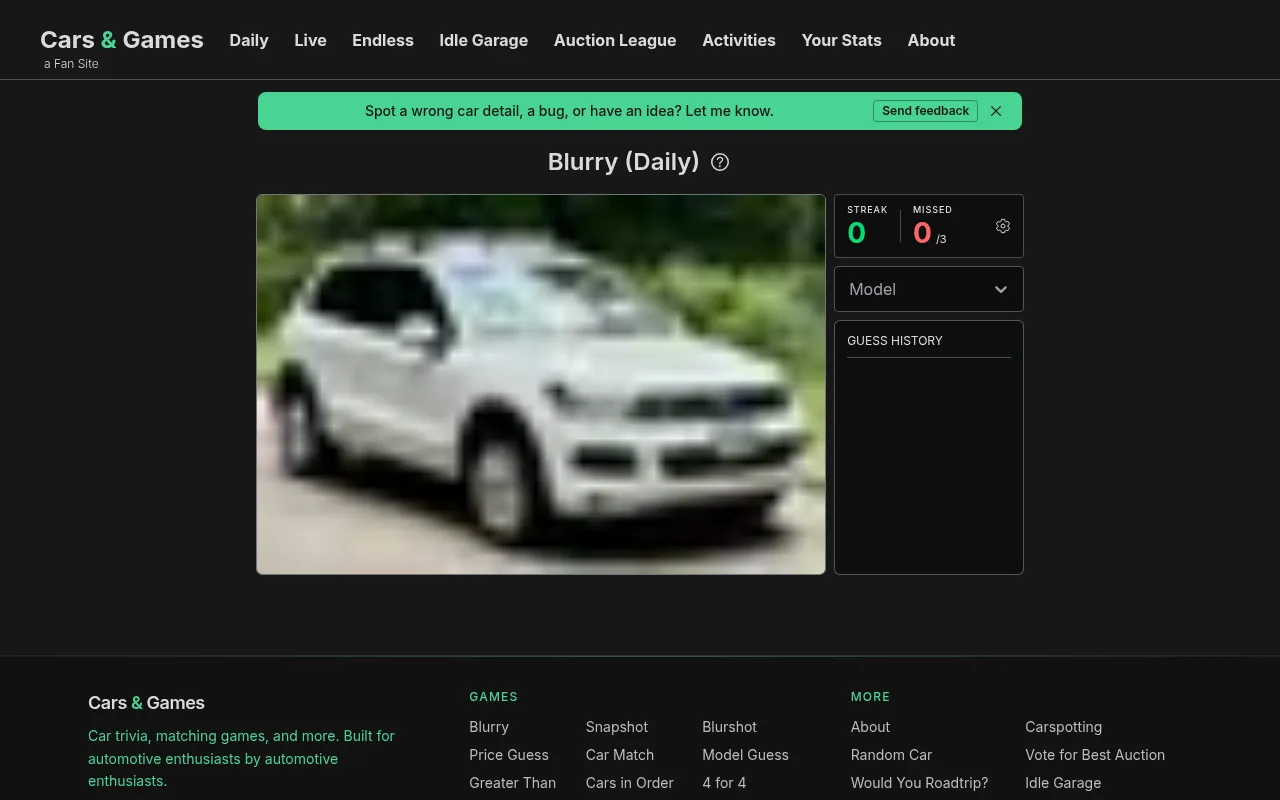Open the Activities menu

739,40
